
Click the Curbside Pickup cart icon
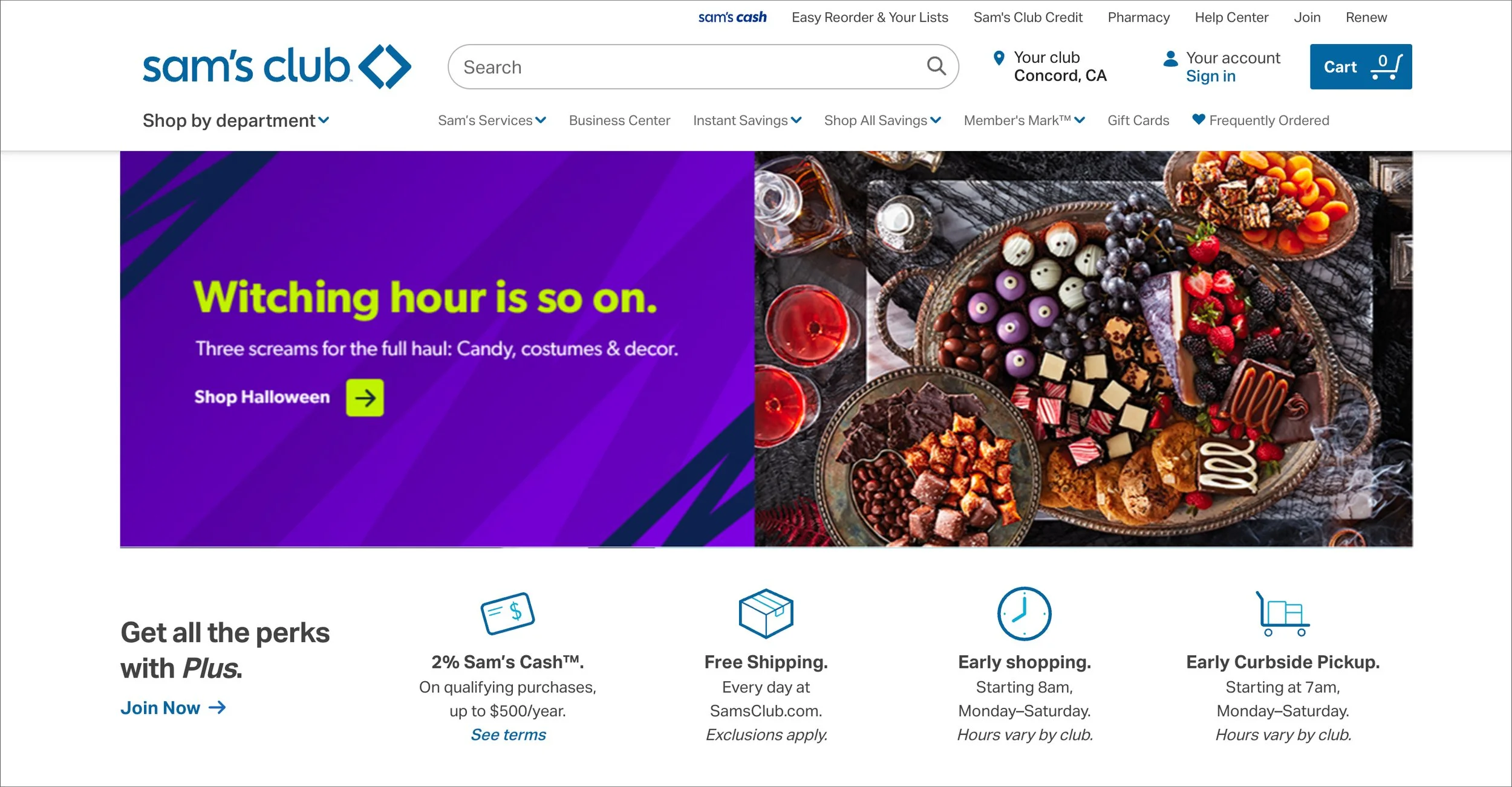[1282, 613]
